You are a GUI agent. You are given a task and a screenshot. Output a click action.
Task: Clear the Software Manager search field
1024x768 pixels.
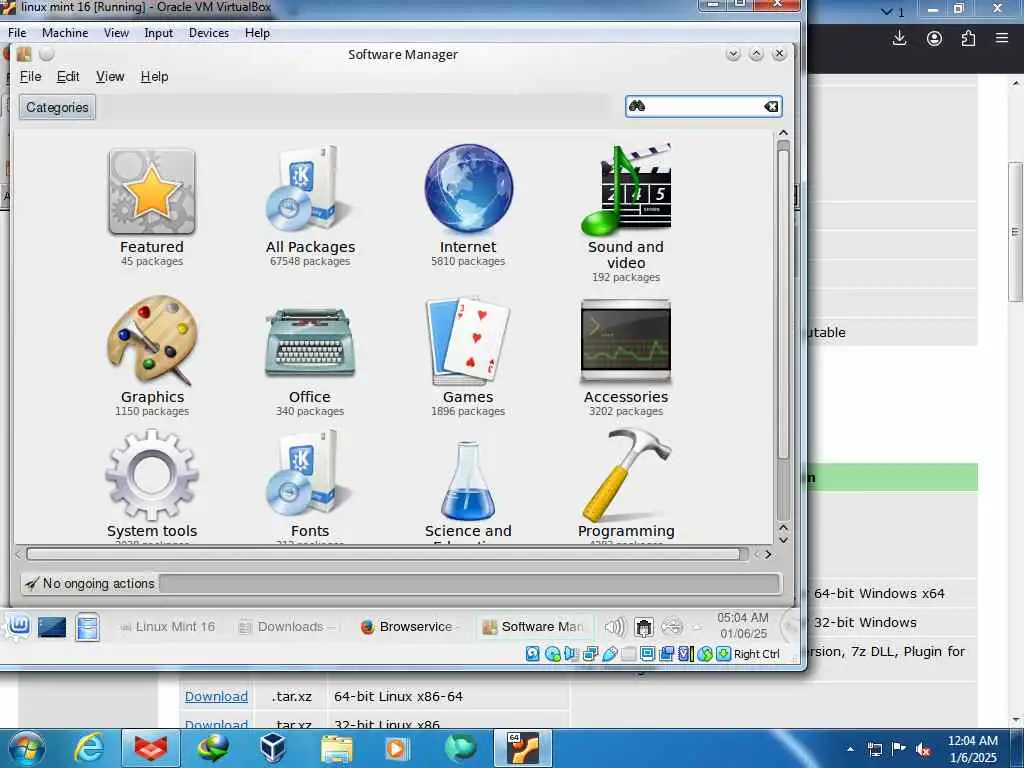coord(771,106)
